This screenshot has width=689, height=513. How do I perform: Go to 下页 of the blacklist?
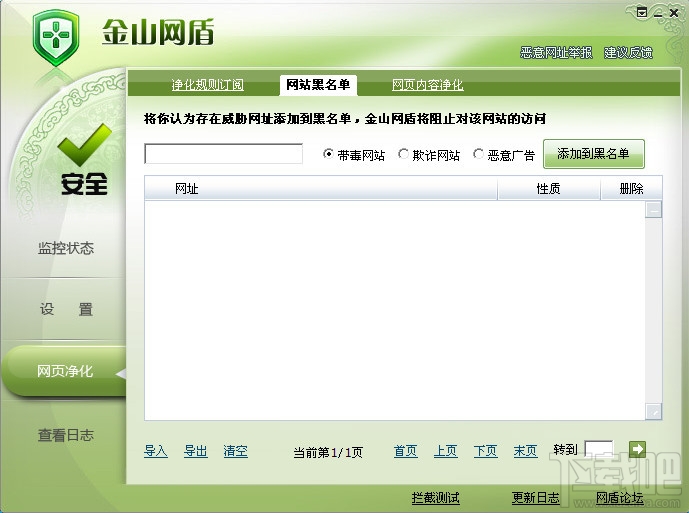(x=486, y=451)
